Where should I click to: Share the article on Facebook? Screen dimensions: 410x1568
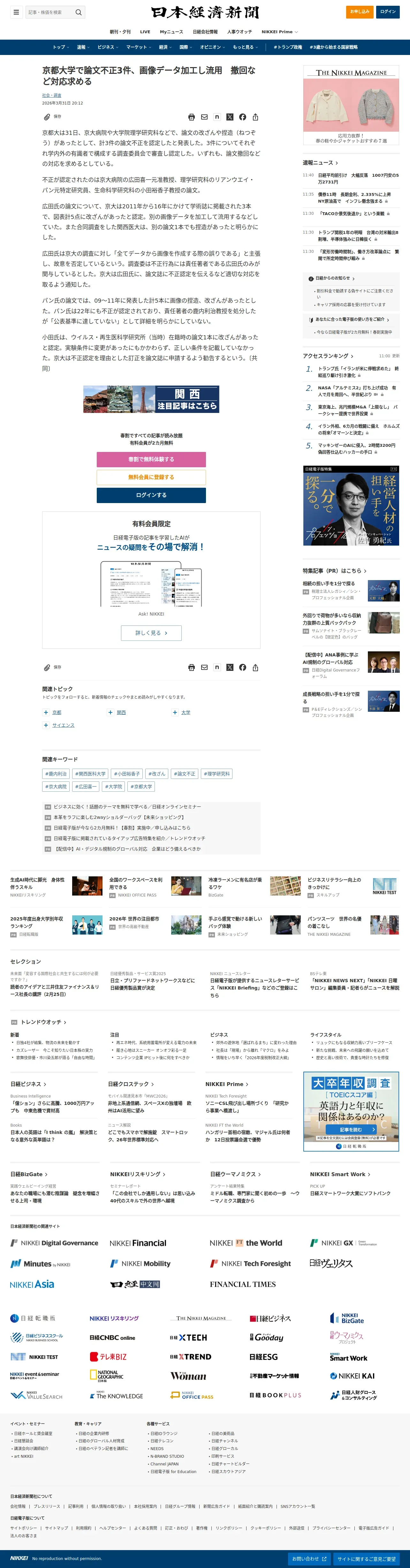(243, 117)
